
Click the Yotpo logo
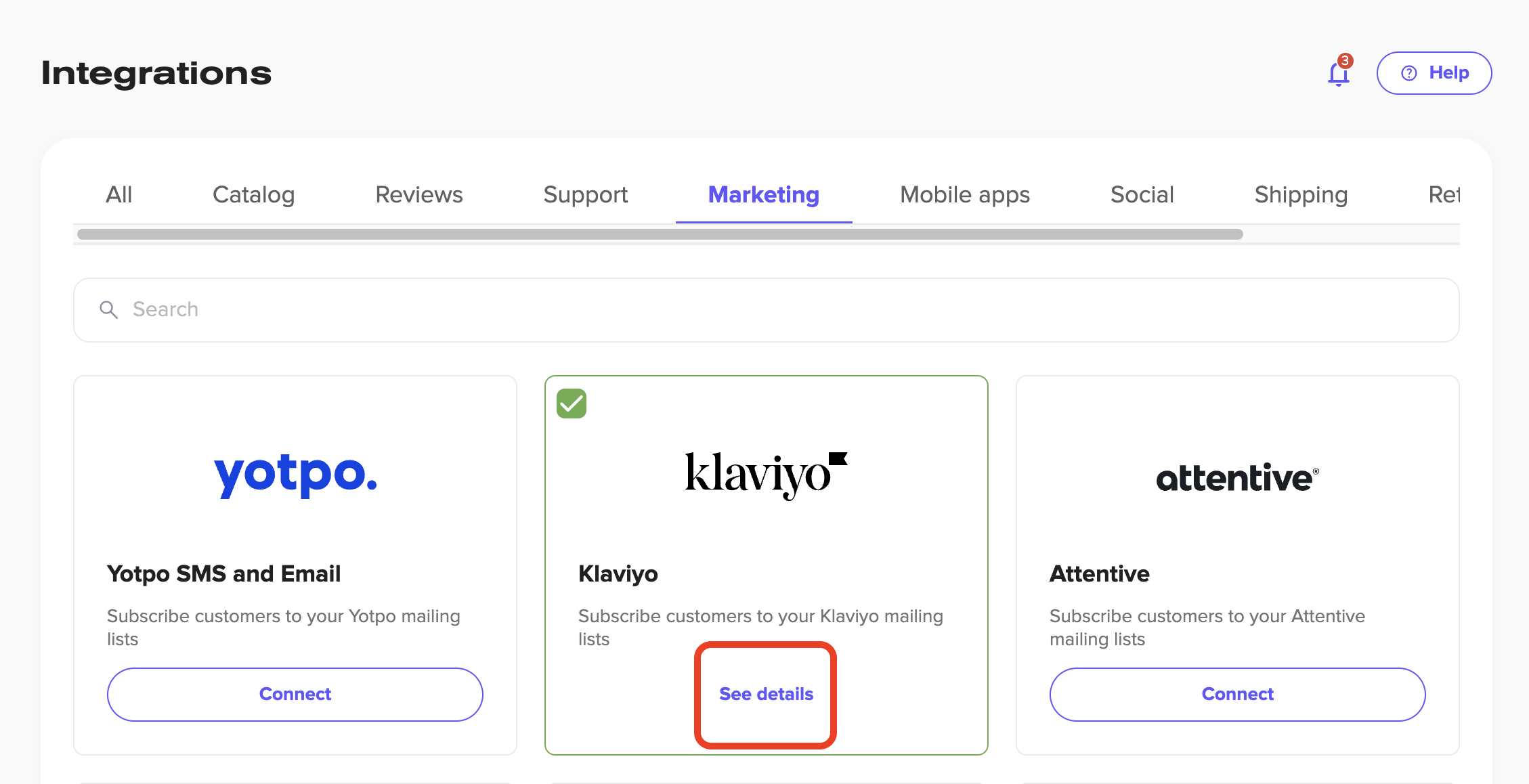pos(295,475)
